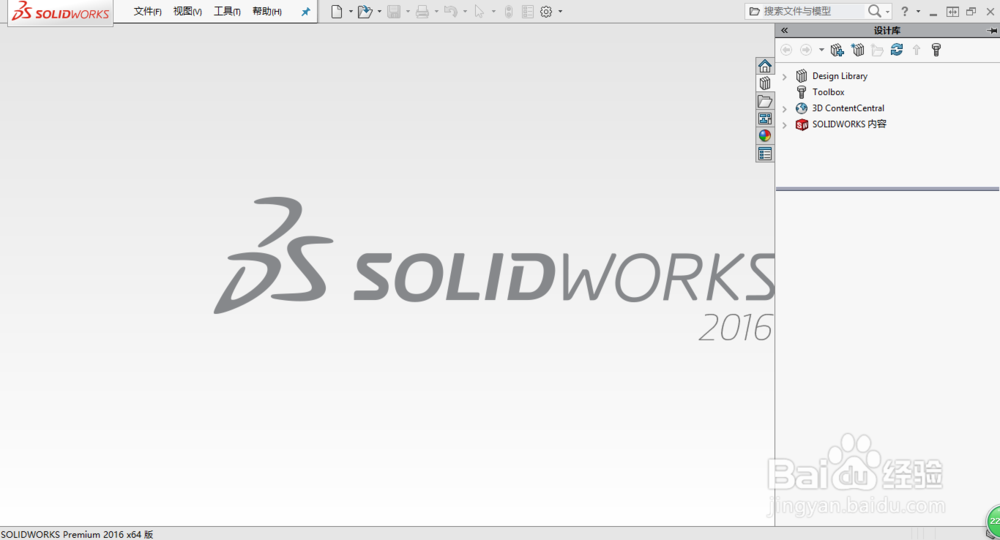The width and height of the screenshot is (1000, 540).
Task: Expand the 3D ContentCentral tree node
Action: point(785,109)
